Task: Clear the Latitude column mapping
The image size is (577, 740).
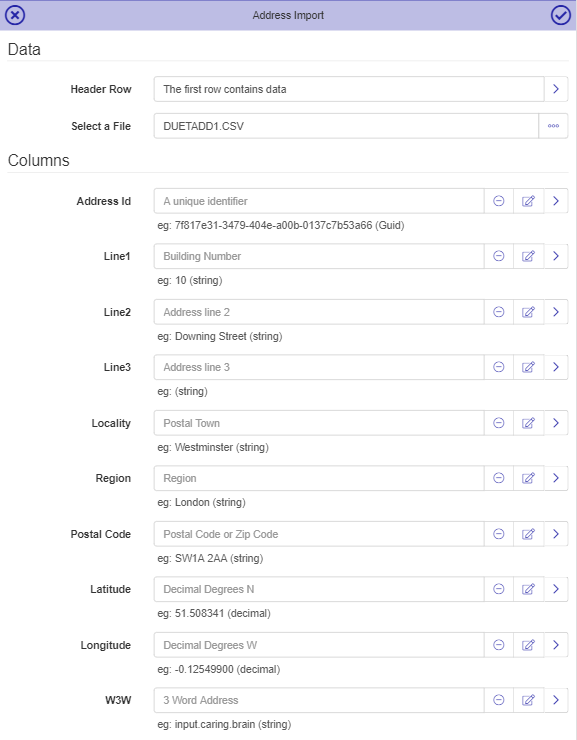Action: coord(499,589)
